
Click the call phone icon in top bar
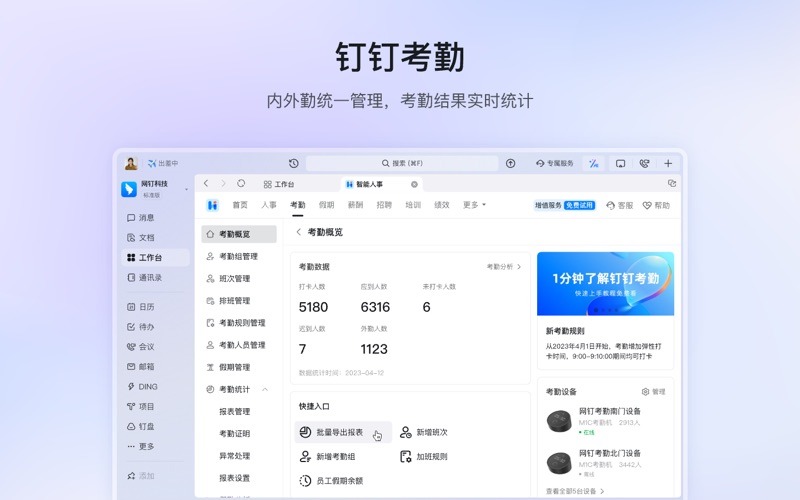[x=644, y=164]
